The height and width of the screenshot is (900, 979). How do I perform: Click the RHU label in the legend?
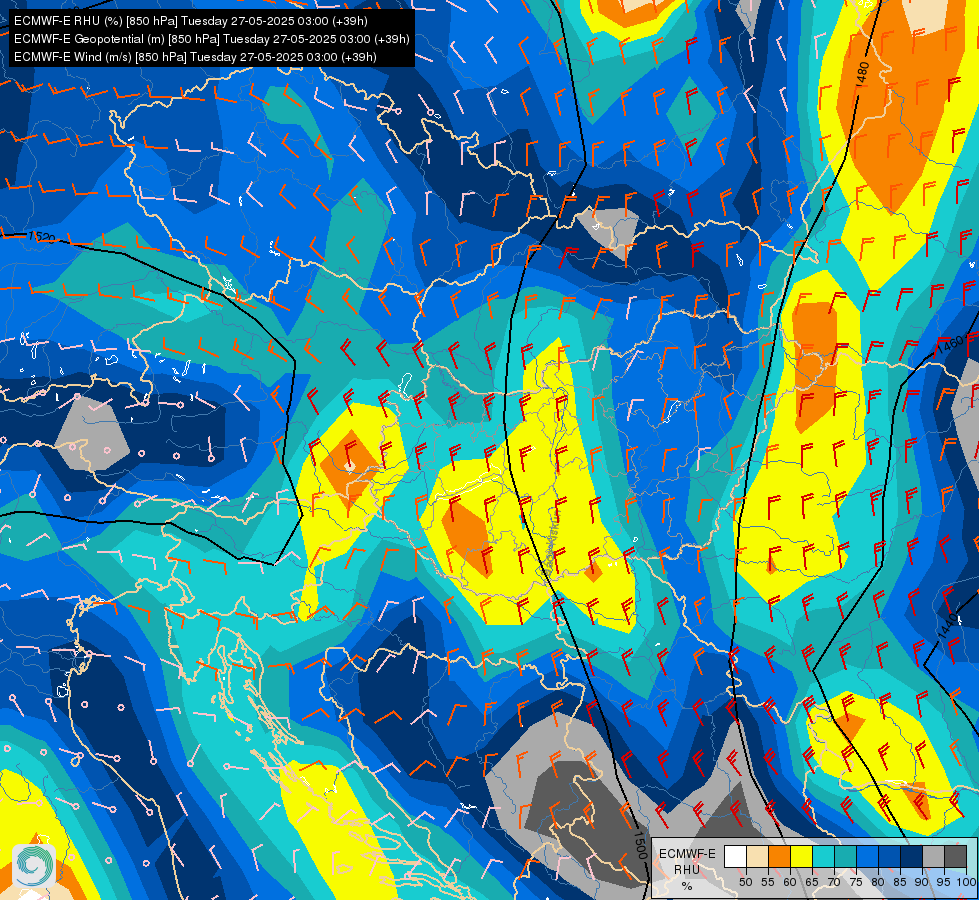point(687,869)
